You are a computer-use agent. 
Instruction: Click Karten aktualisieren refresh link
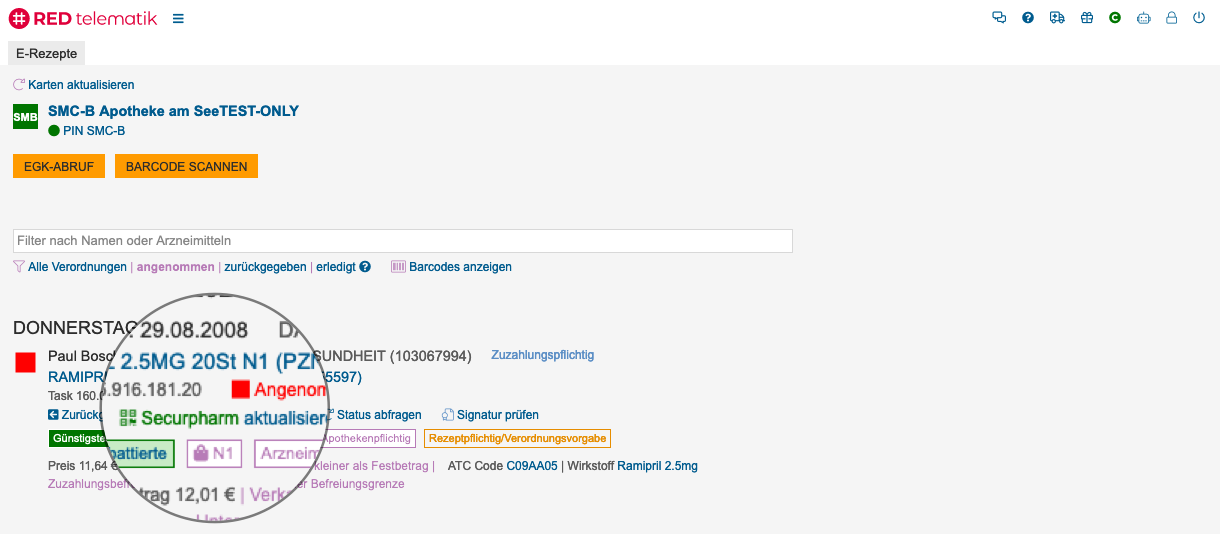point(74,85)
